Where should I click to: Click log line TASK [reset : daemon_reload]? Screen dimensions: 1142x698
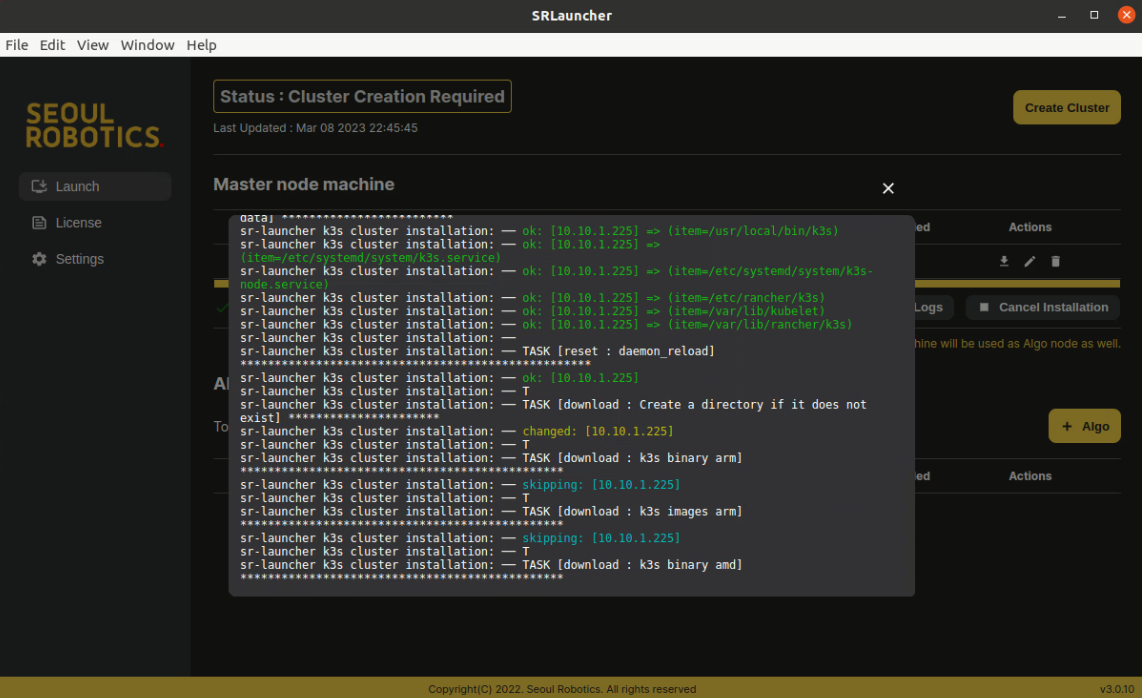click(x=477, y=351)
